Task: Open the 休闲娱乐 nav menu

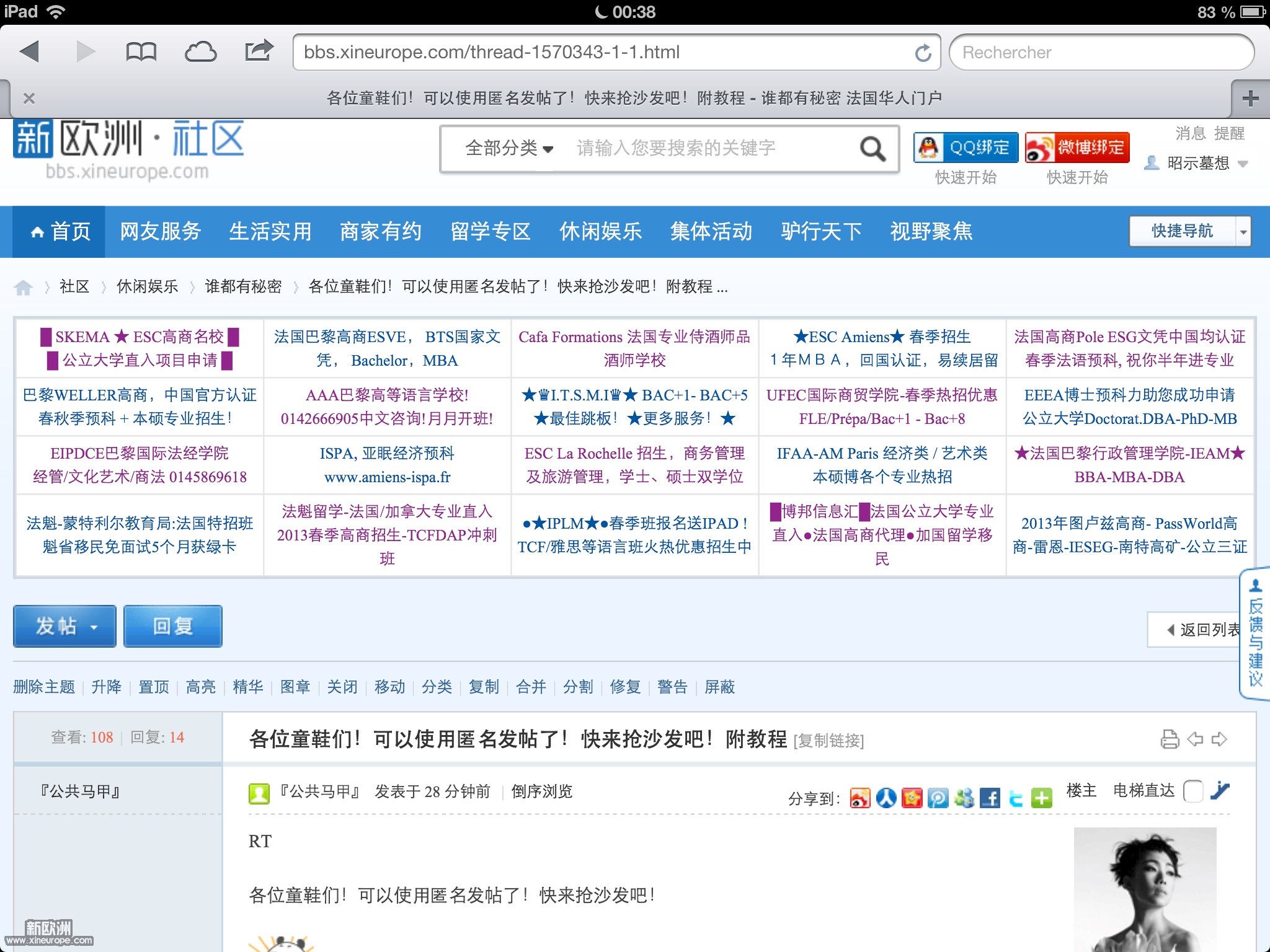Action: coord(601,232)
